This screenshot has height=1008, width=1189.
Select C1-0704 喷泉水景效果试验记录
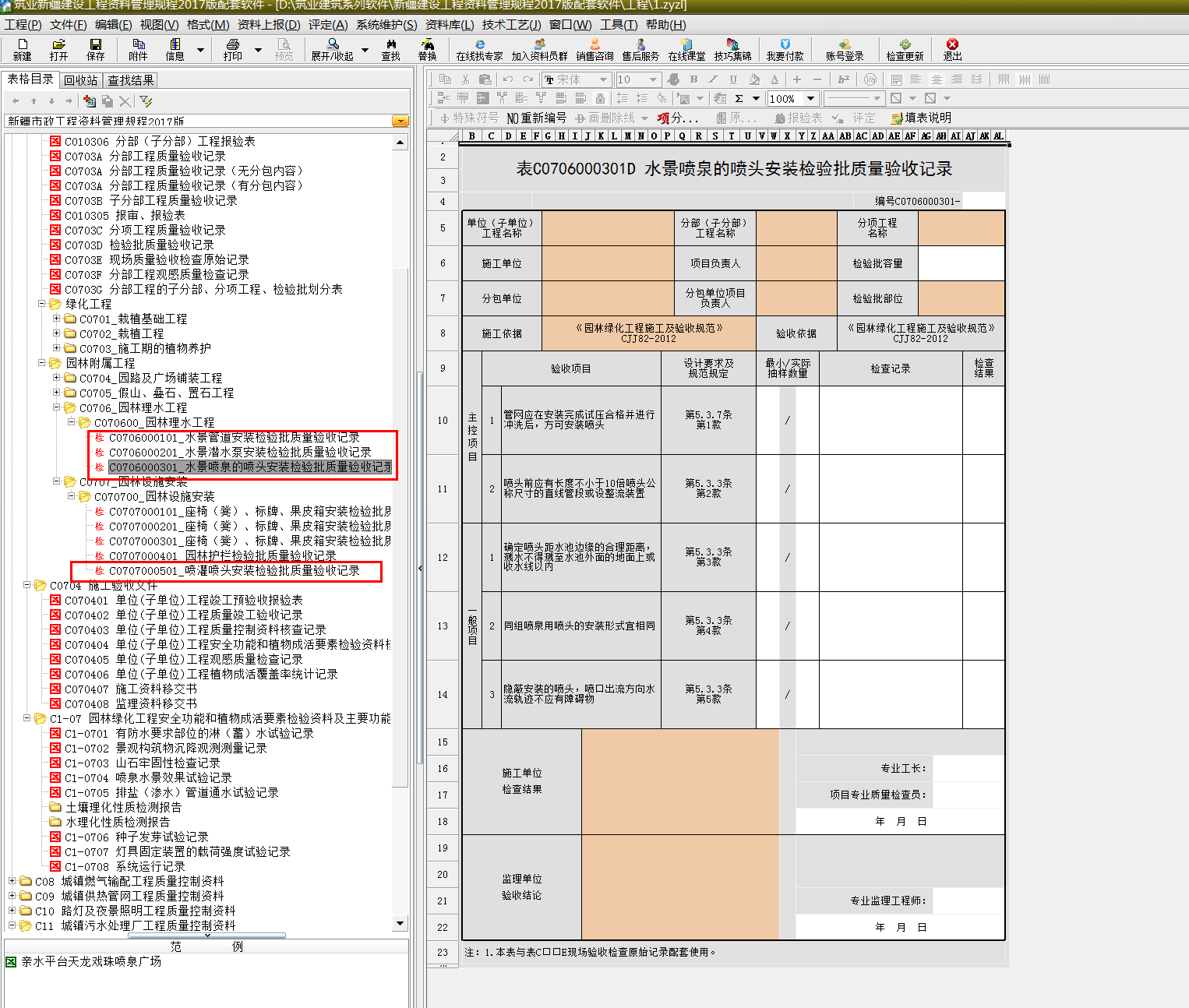click(148, 777)
